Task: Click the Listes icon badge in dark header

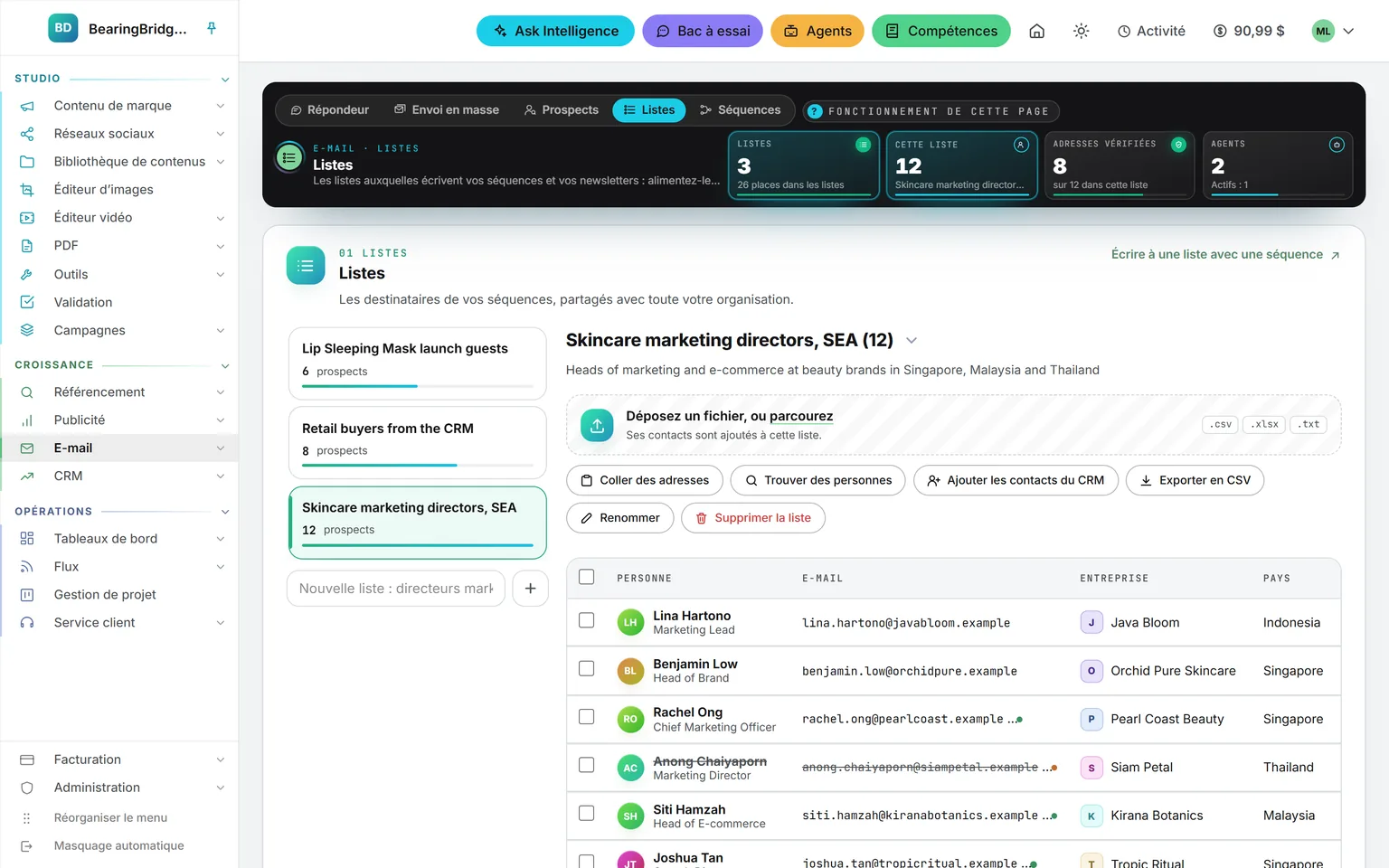Action: click(289, 157)
